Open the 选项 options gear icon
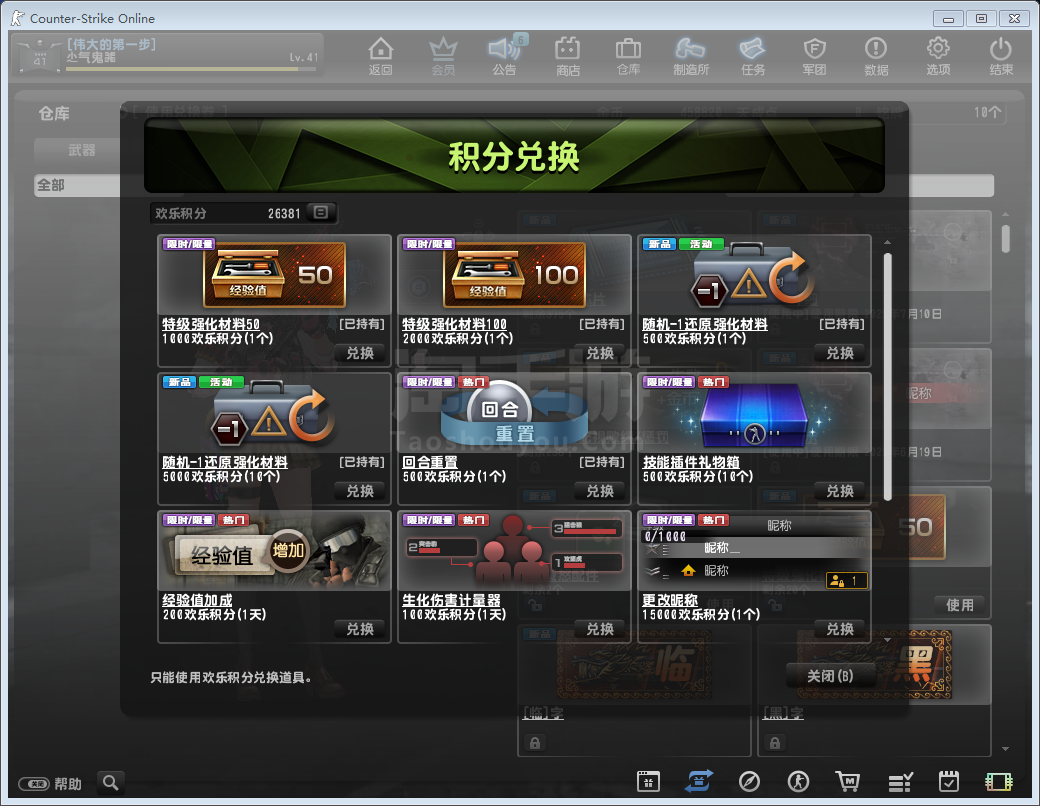 938,56
